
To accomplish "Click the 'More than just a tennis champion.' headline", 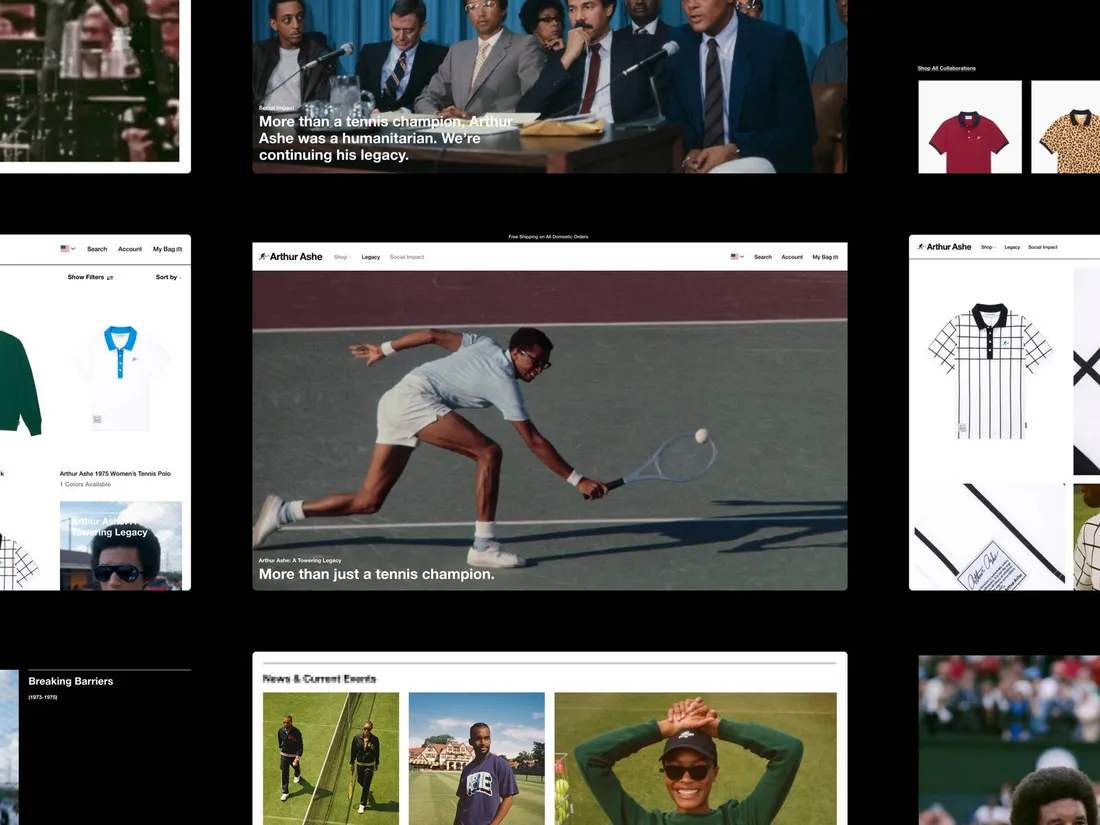I will click(x=377, y=574).
